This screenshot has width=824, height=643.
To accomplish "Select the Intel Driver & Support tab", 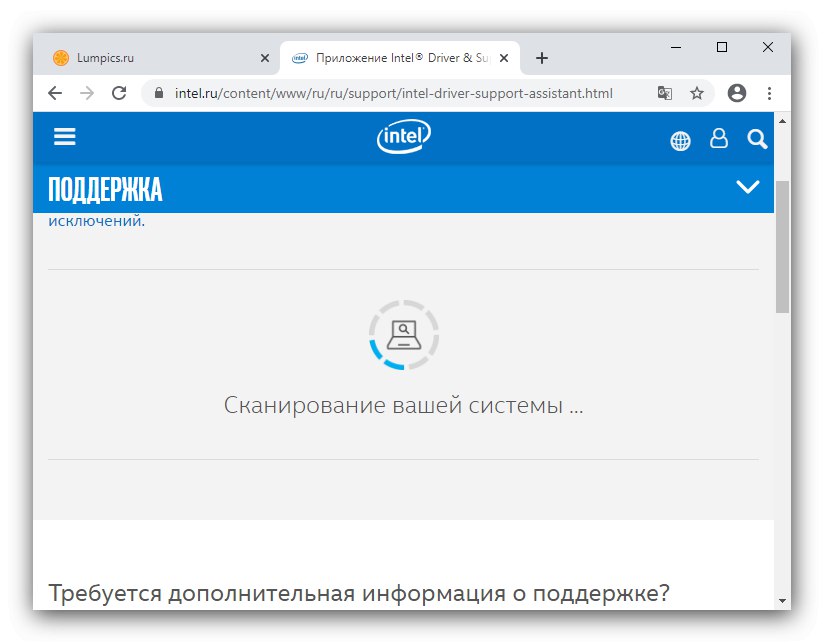I will [399, 58].
